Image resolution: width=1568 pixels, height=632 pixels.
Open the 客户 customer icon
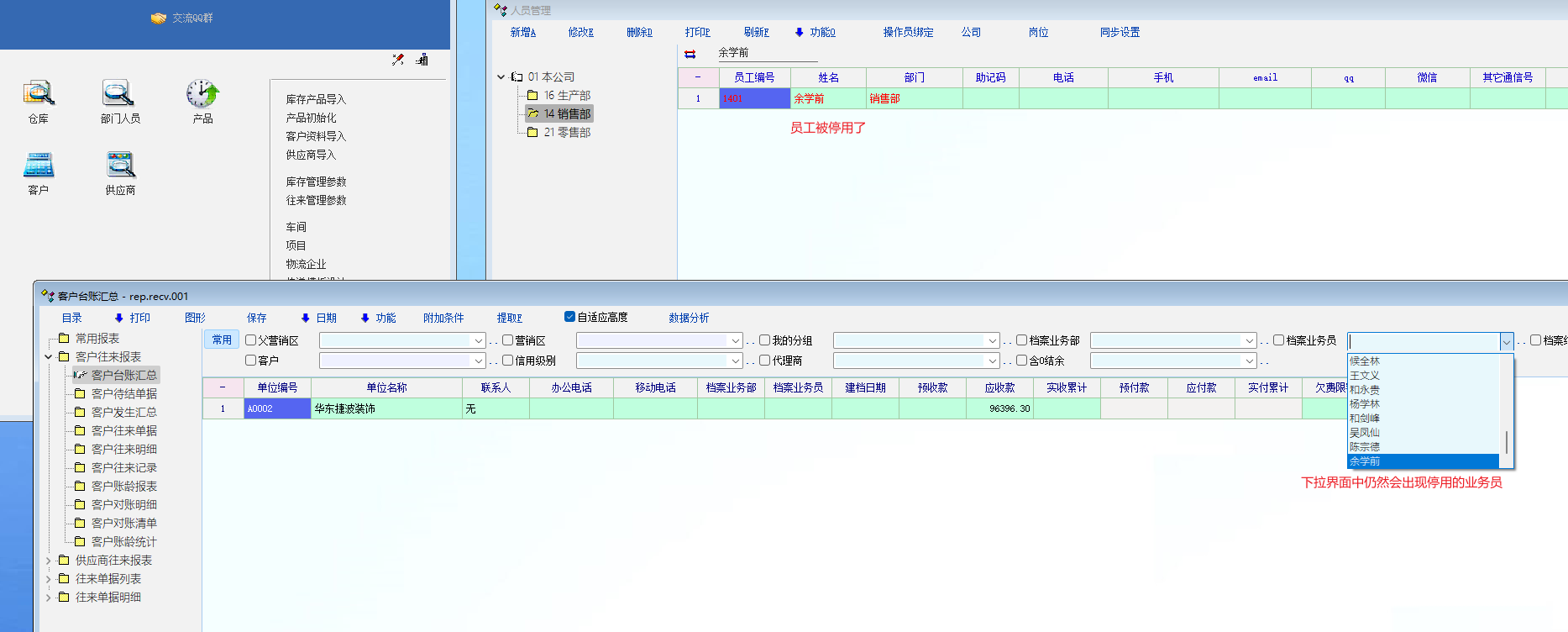(x=38, y=166)
